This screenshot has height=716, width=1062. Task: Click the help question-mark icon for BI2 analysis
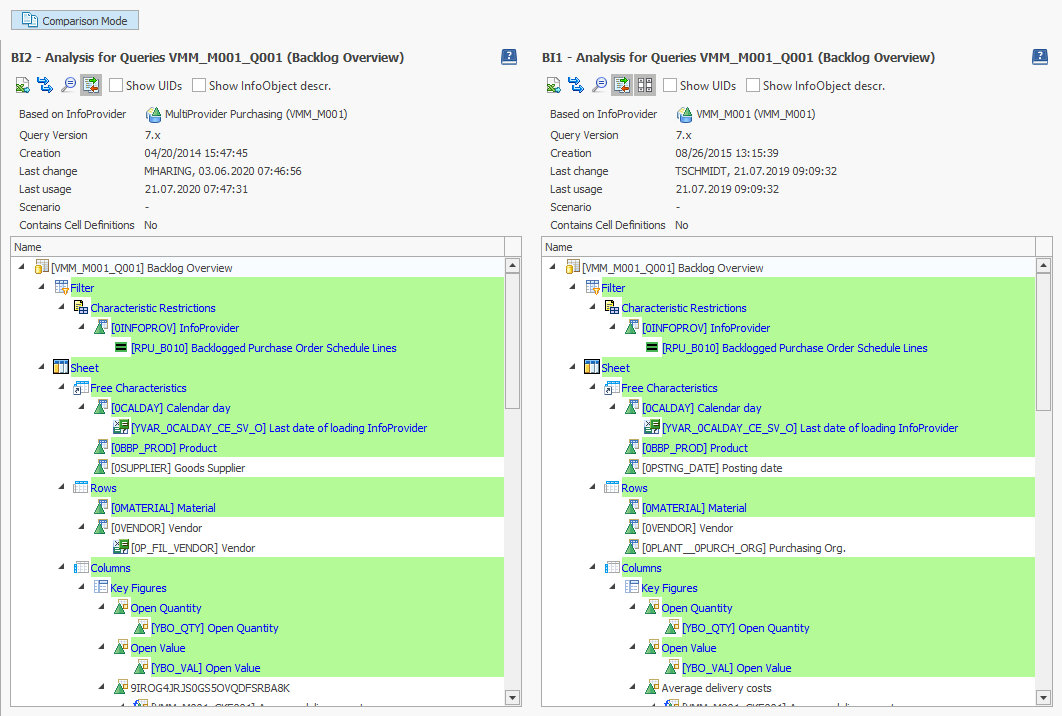pos(510,57)
